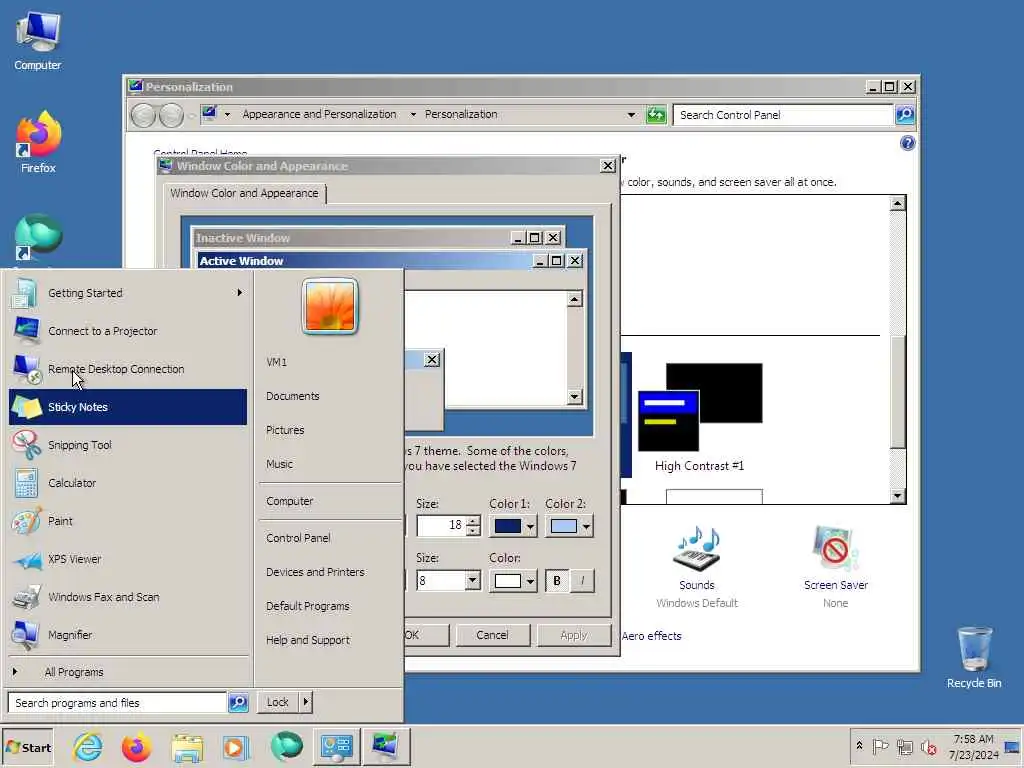Click the Action Center flag icon
Viewport: 1024px width, 768px height.
[880, 746]
